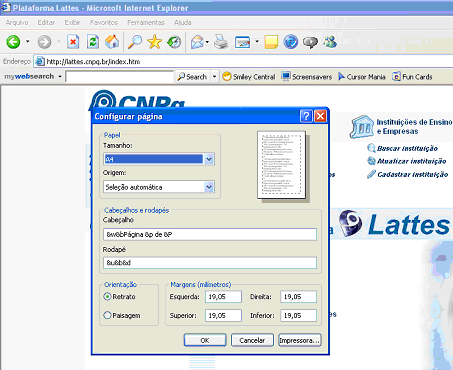This screenshot has width=453, height=370.
Task: Click the Lattes logo on the page
Action: point(394,224)
